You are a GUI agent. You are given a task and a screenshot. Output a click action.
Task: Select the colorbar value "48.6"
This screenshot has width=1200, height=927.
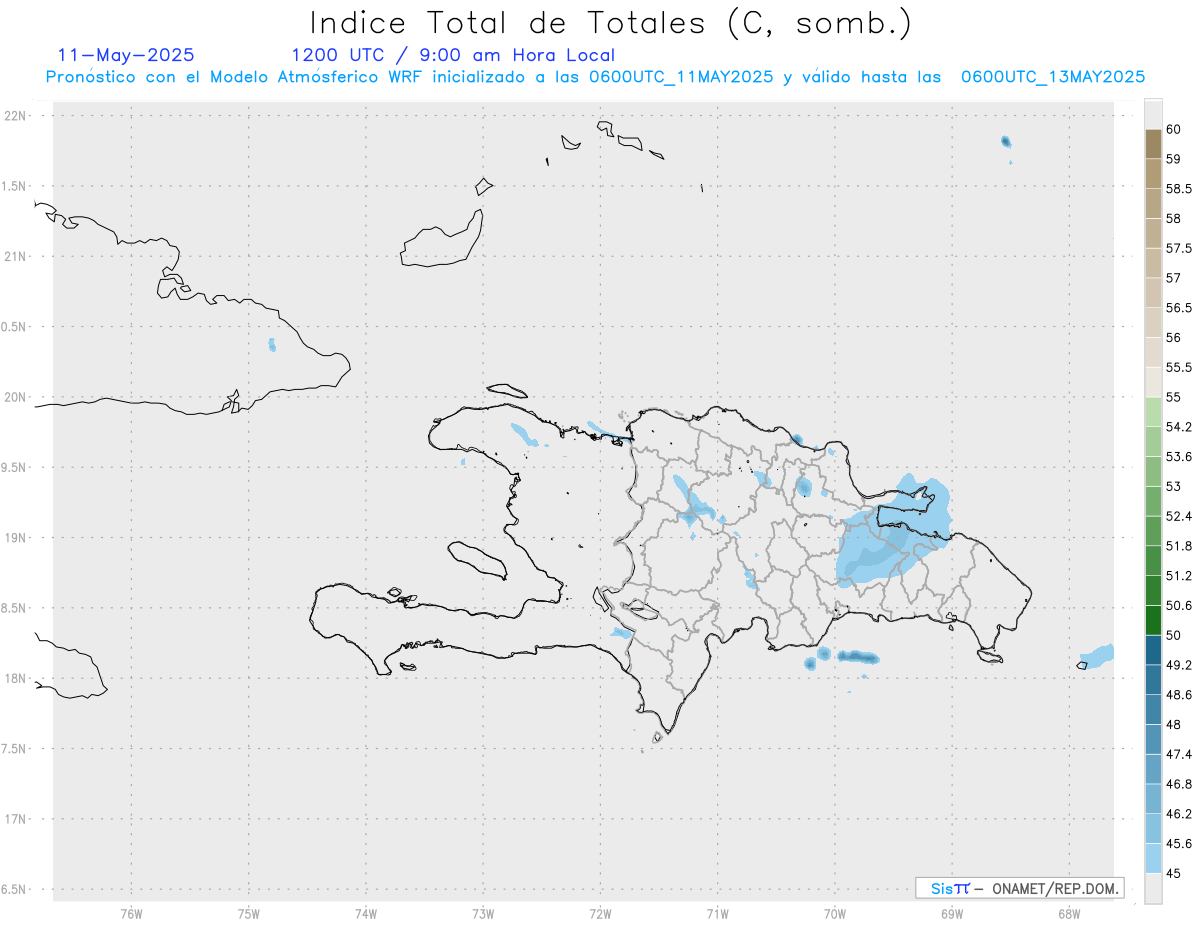1179,695
